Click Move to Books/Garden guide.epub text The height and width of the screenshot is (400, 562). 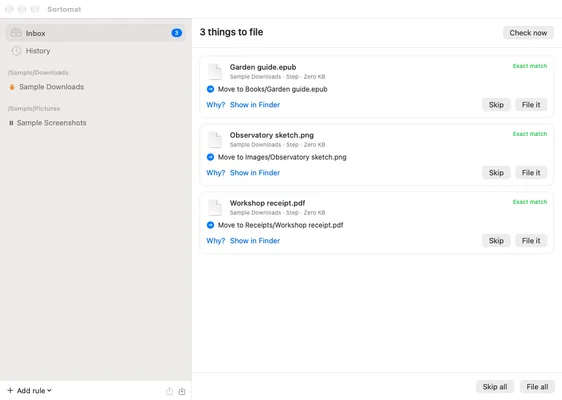click(272, 89)
